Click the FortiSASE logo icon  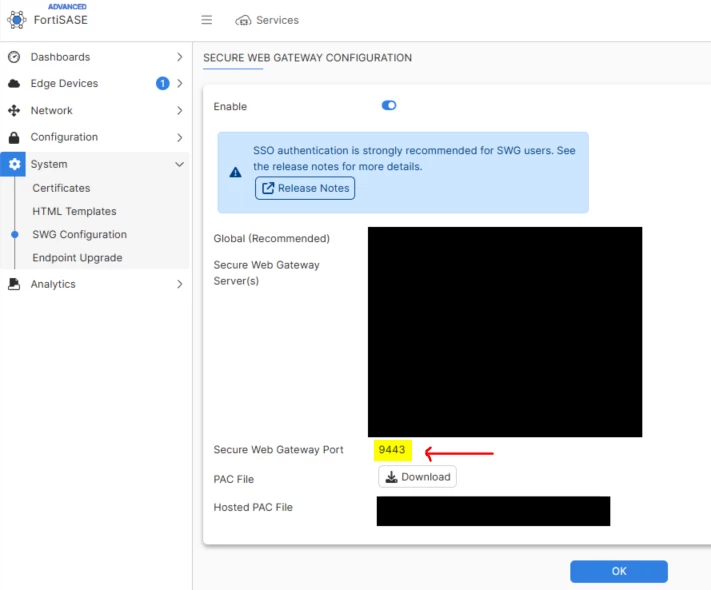pos(17,20)
